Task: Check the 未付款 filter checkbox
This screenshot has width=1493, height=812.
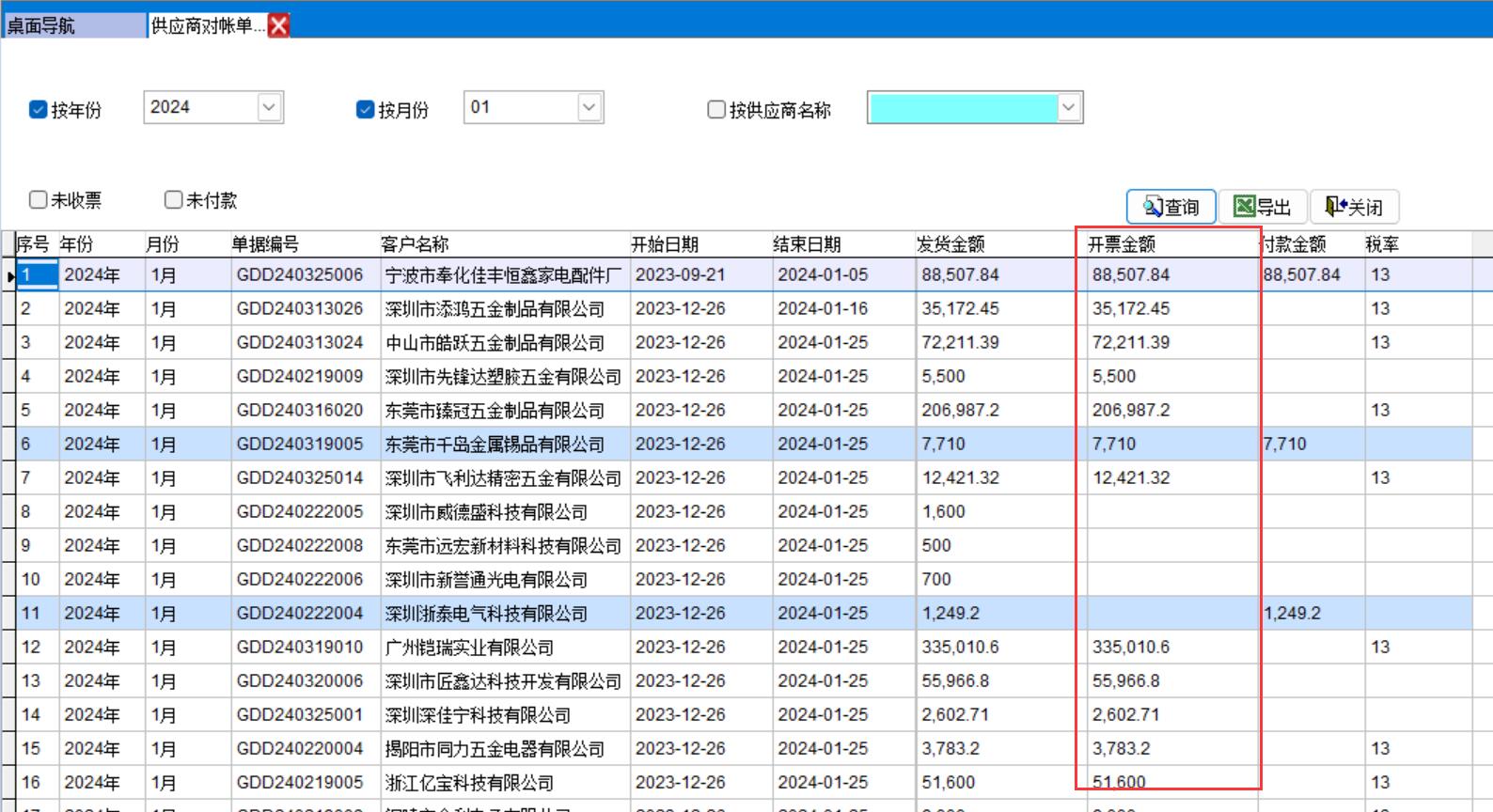Action: (x=174, y=200)
